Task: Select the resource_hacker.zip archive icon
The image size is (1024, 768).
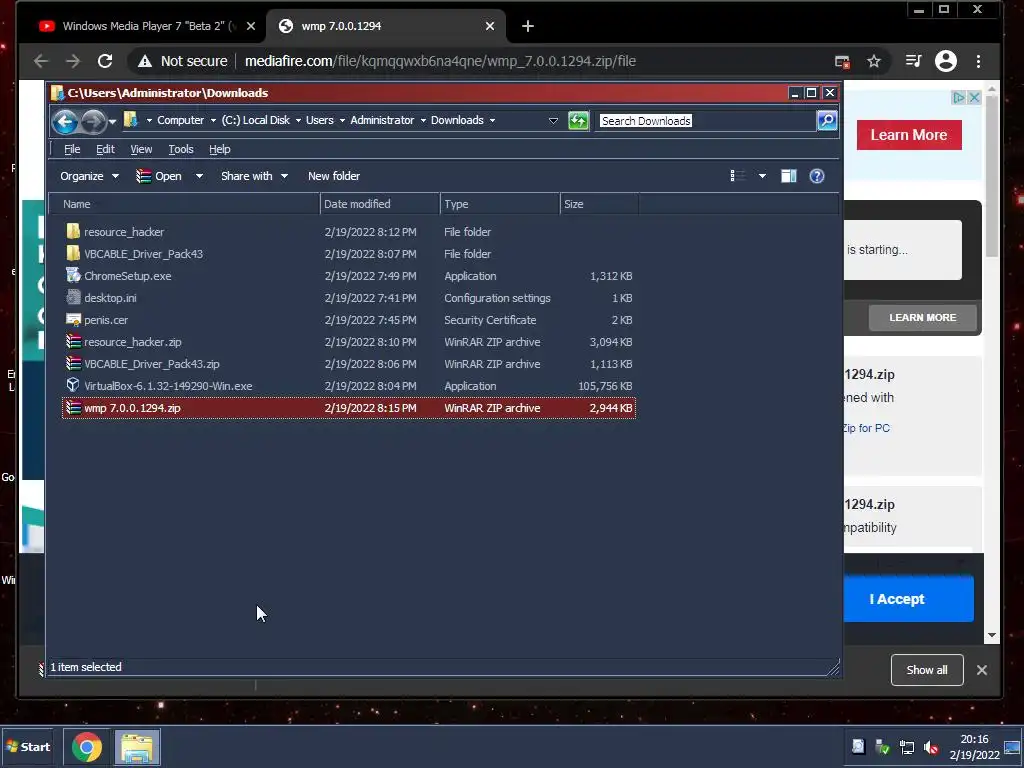Action: (73, 342)
